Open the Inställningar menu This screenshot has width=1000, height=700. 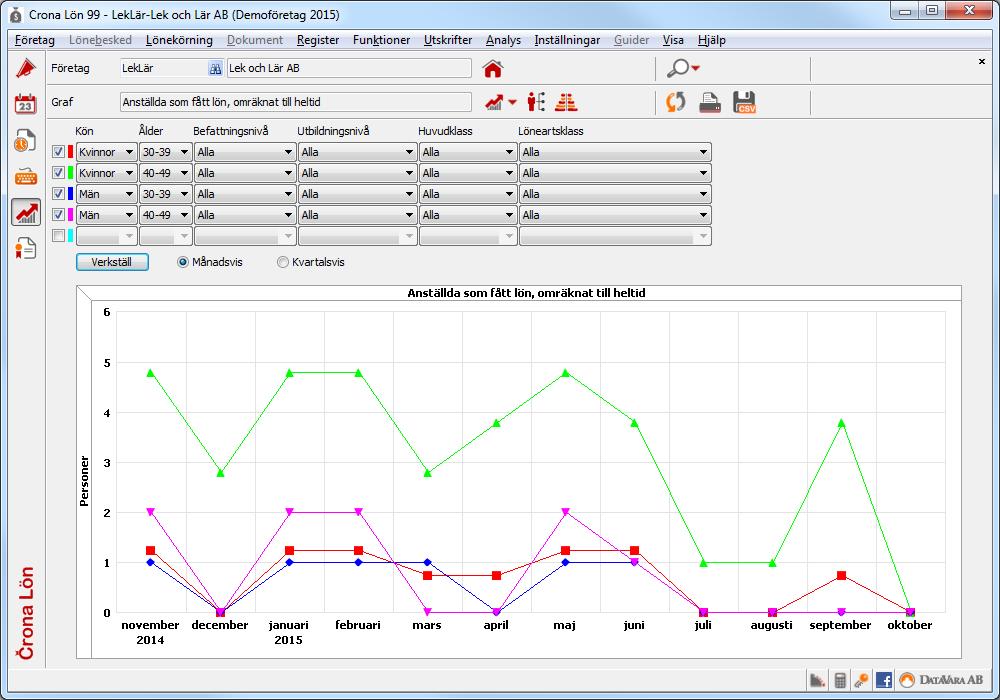pos(567,40)
